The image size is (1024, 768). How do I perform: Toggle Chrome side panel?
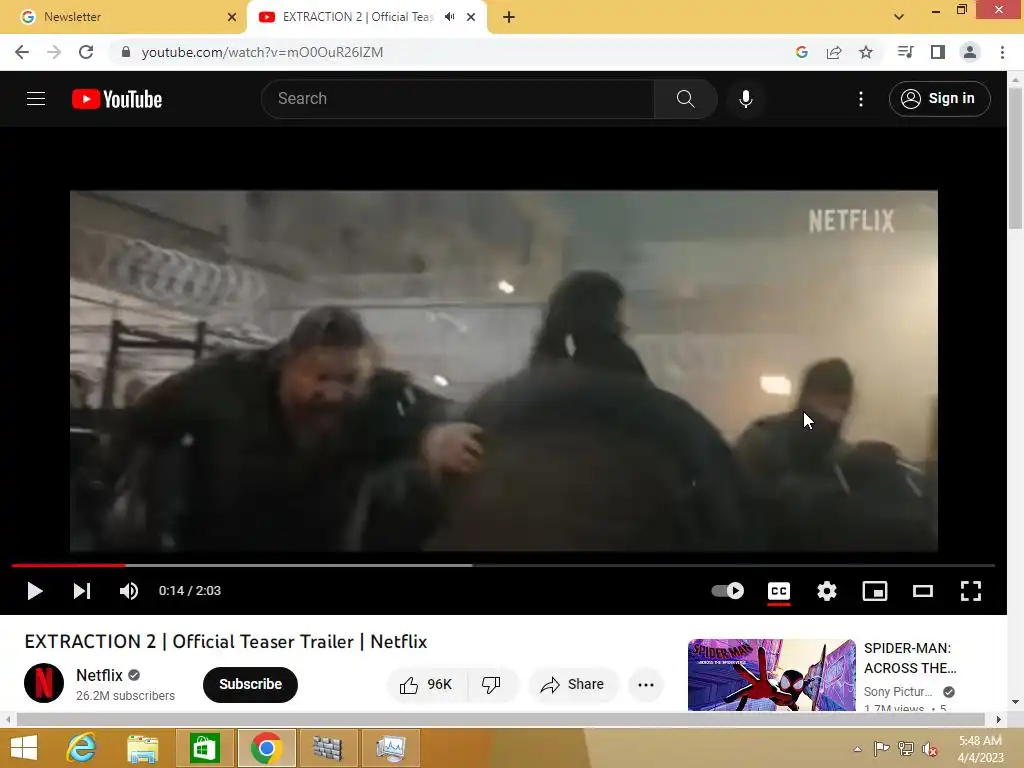938,52
